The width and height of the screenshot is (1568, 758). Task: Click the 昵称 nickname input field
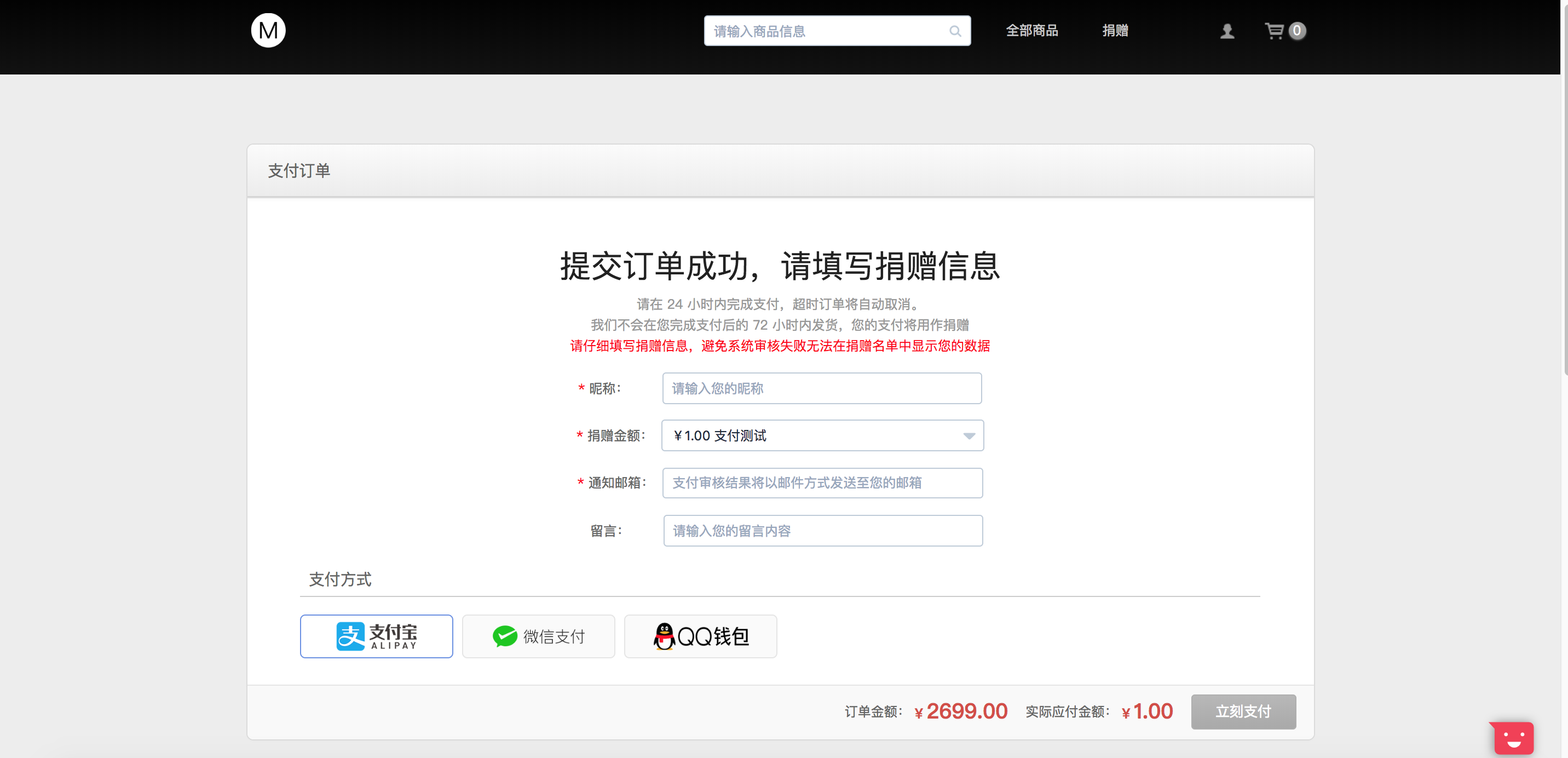click(822, 388)
